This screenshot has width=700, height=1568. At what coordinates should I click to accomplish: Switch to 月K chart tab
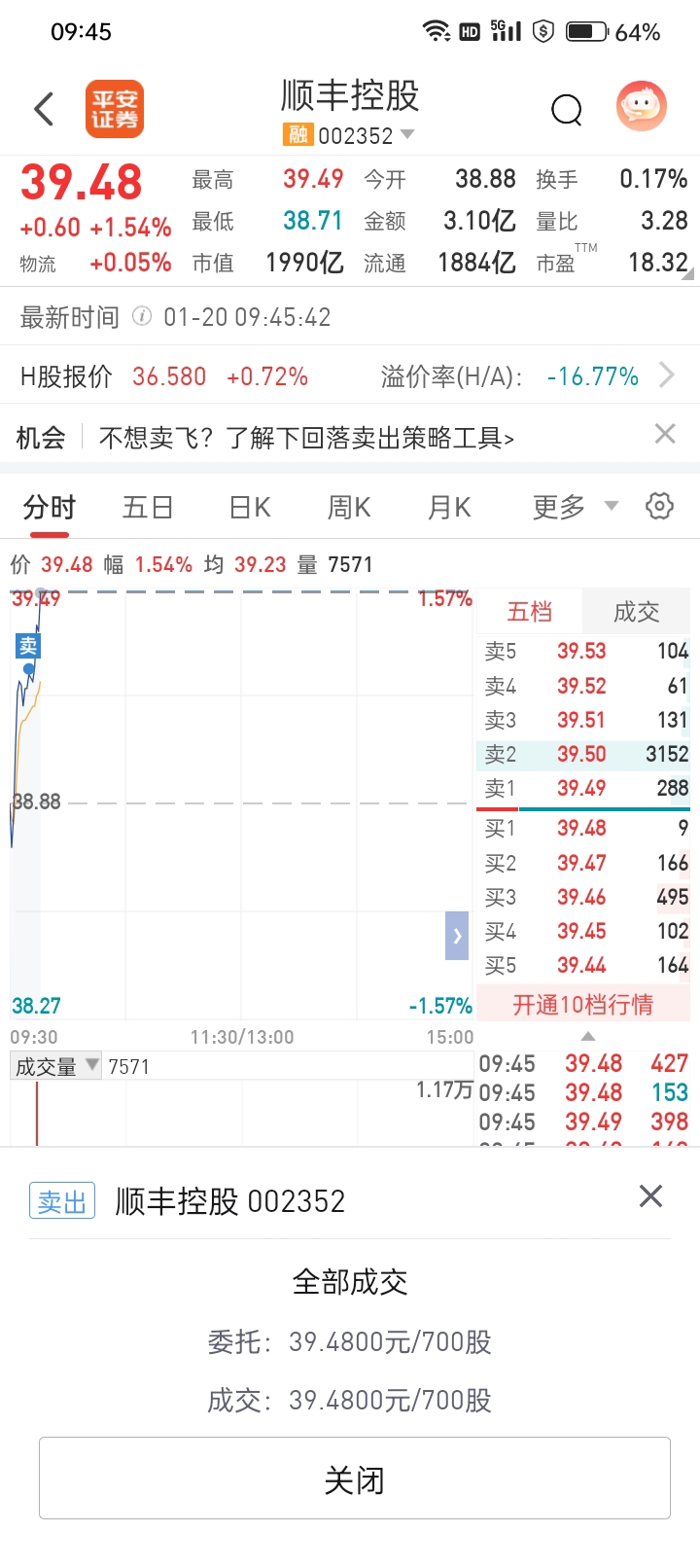tap(449, 507)
